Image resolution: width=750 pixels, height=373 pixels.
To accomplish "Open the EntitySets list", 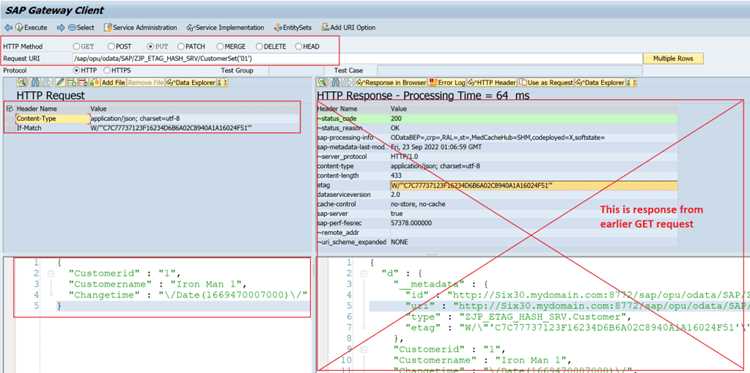I will coord(293,28).
